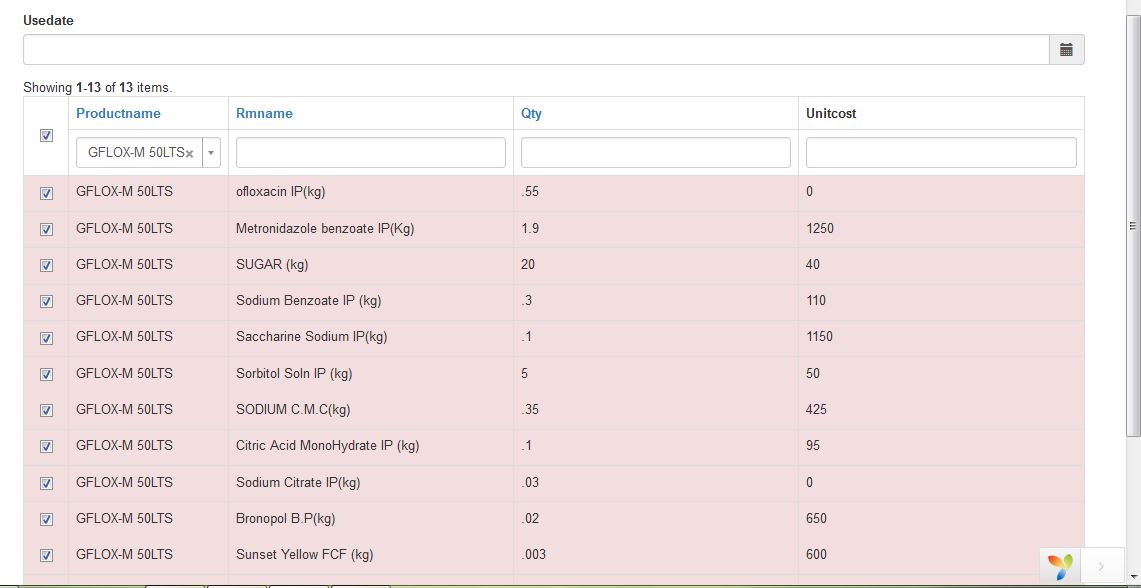This screenshot has height=588, width=1141.
Task: Toggle the select-all checkbox in table header
Action: click(x=46, y=134)
